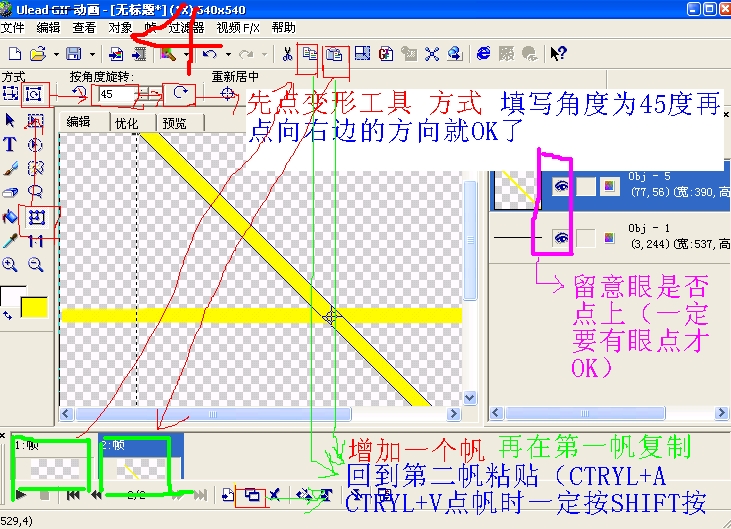Toggle visibility eye of Obj - 1

(561, 237)
